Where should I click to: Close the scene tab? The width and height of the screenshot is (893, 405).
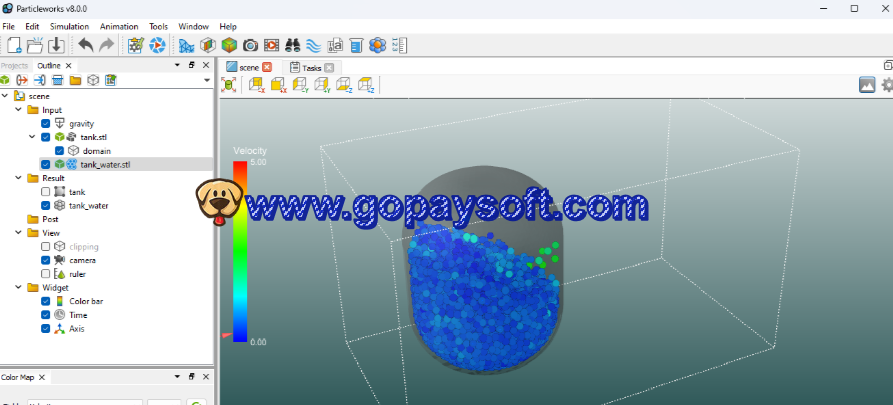(267, 68)
